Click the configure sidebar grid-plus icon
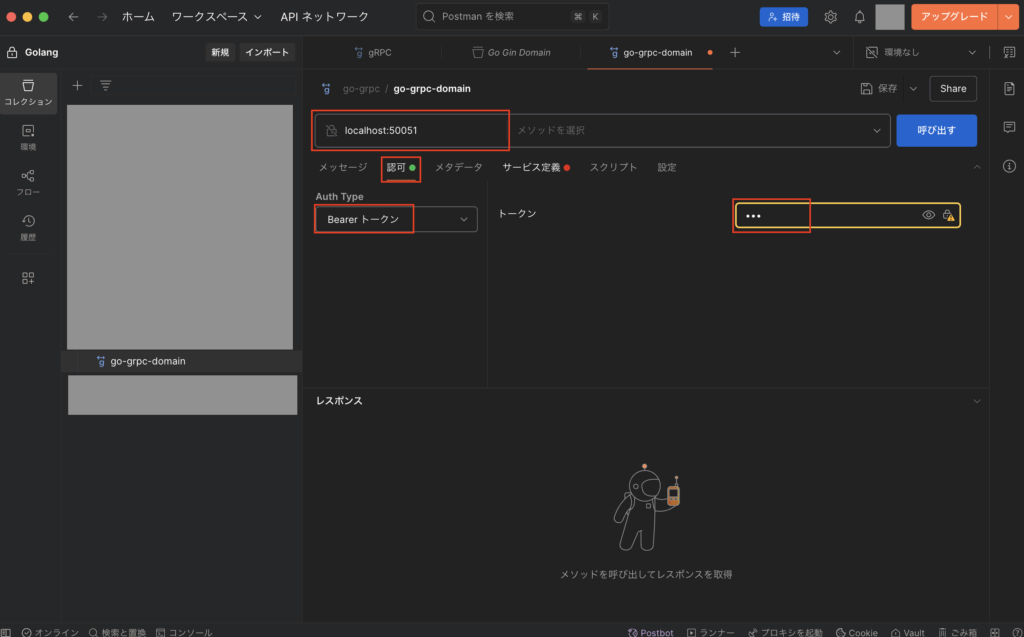The height and width of the screenshot is (637, 1024). point(28,278)
